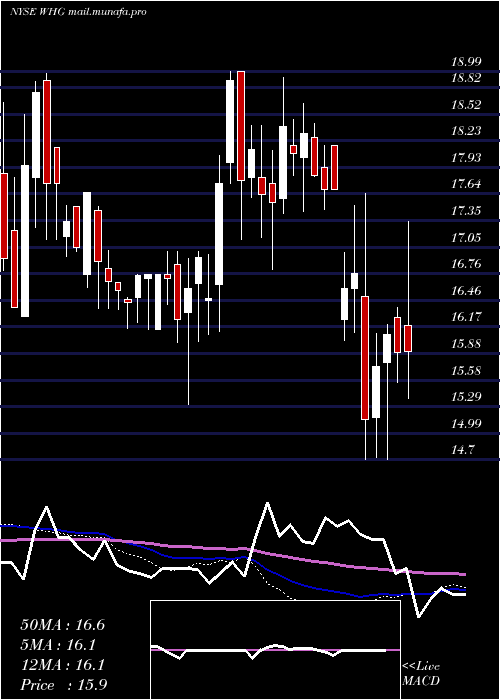Select the 18.23 price axis label
This screenshot has width=500, height=700.
coord(466,131)
